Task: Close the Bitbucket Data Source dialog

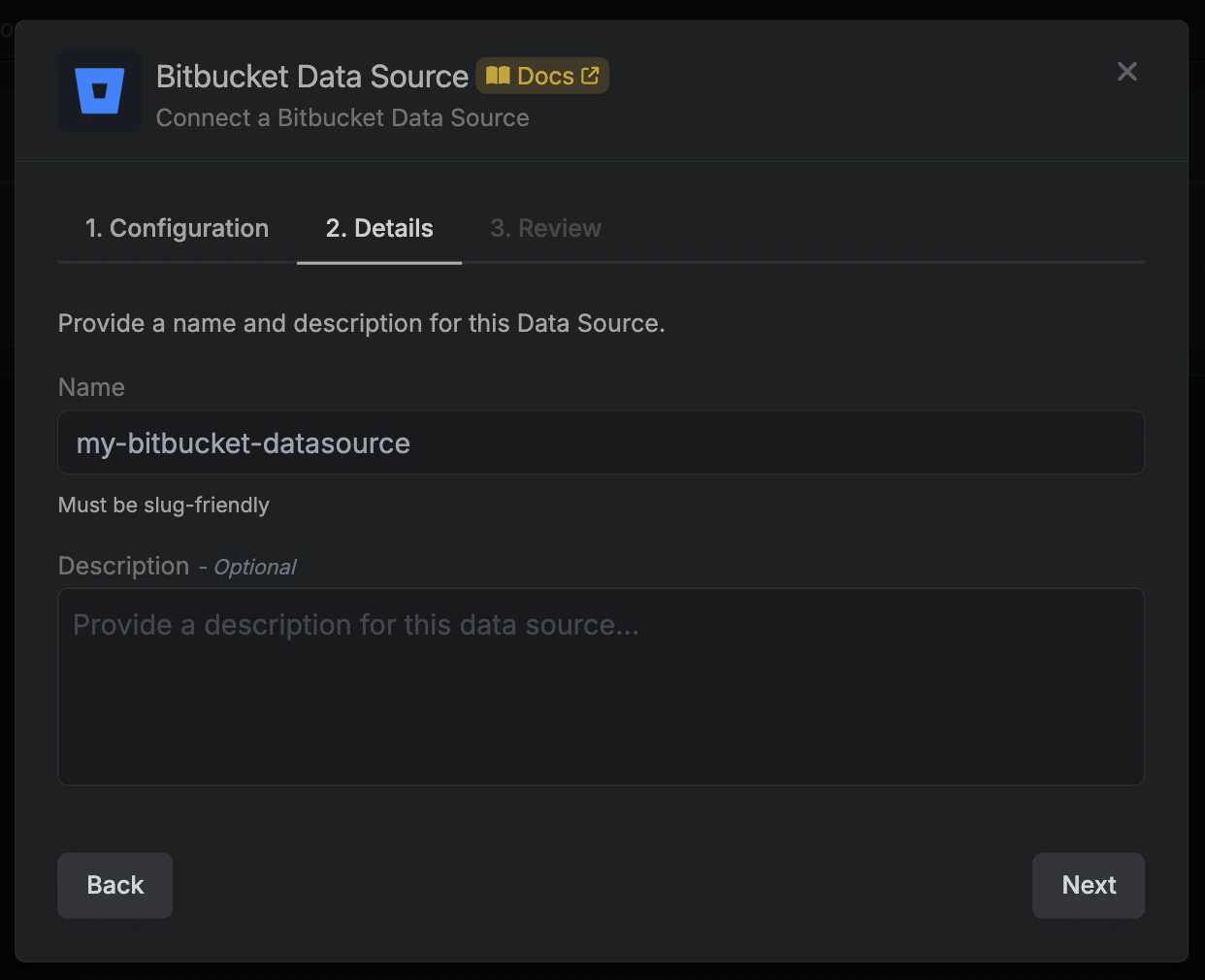Action: tap(1126, 72)
